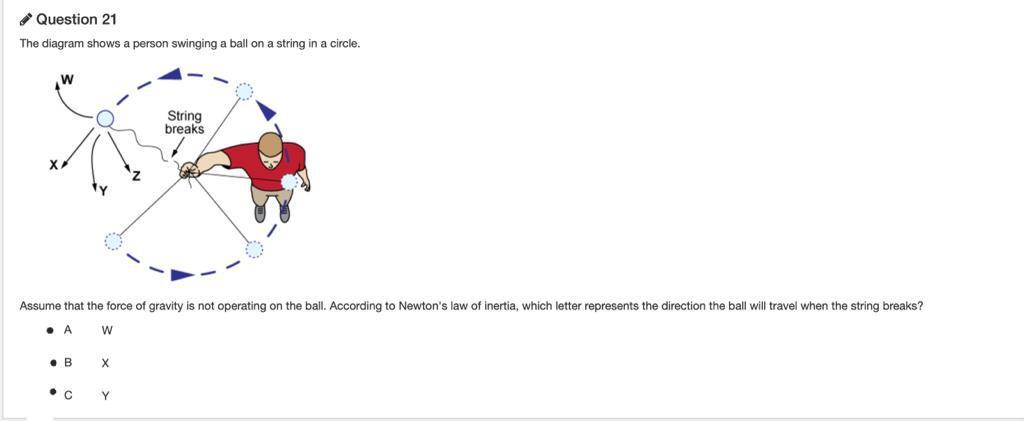1024x421 pixels.
Task: Click the blue arrowhead at circle bottom
Action: [182, 275]
